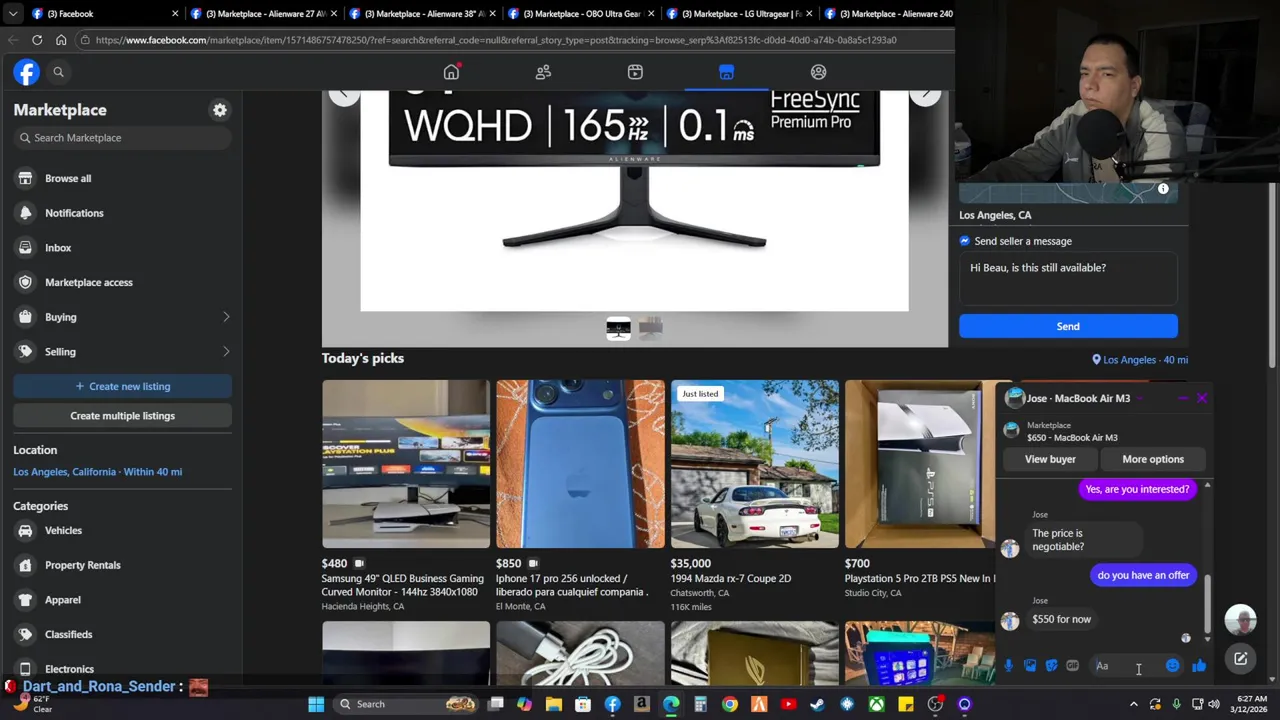The width and height of the screenshot is (1280, 720).
Task: Click the Facebook search magnifier icon
Action: coord(58,72)
